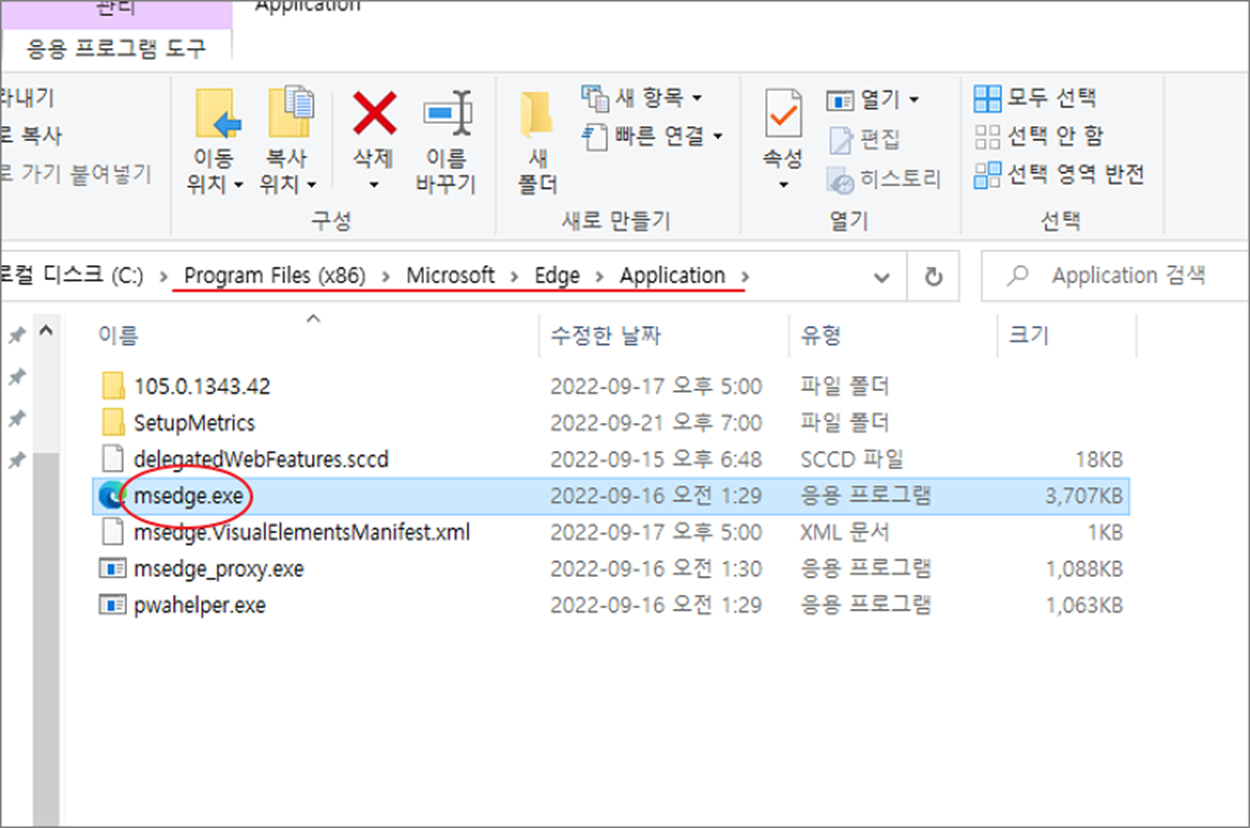Click the 히스토리 (History) button
Viewport: 1250px width, 828px height.
click(x=883, y=179)
